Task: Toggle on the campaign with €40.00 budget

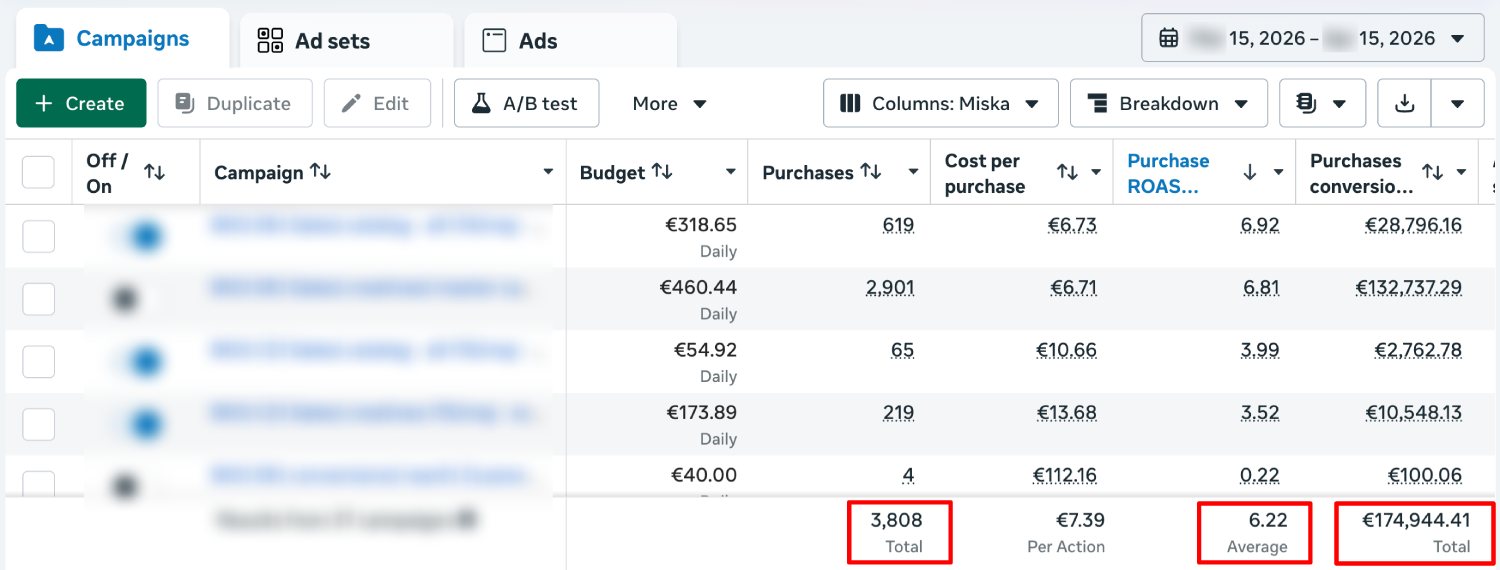Action: click(x=134, y=486)
